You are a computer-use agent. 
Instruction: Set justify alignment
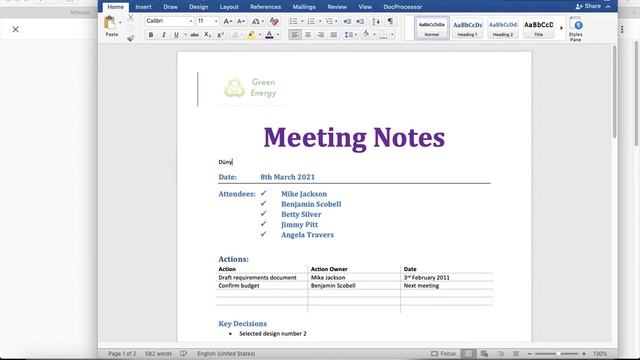333,35
